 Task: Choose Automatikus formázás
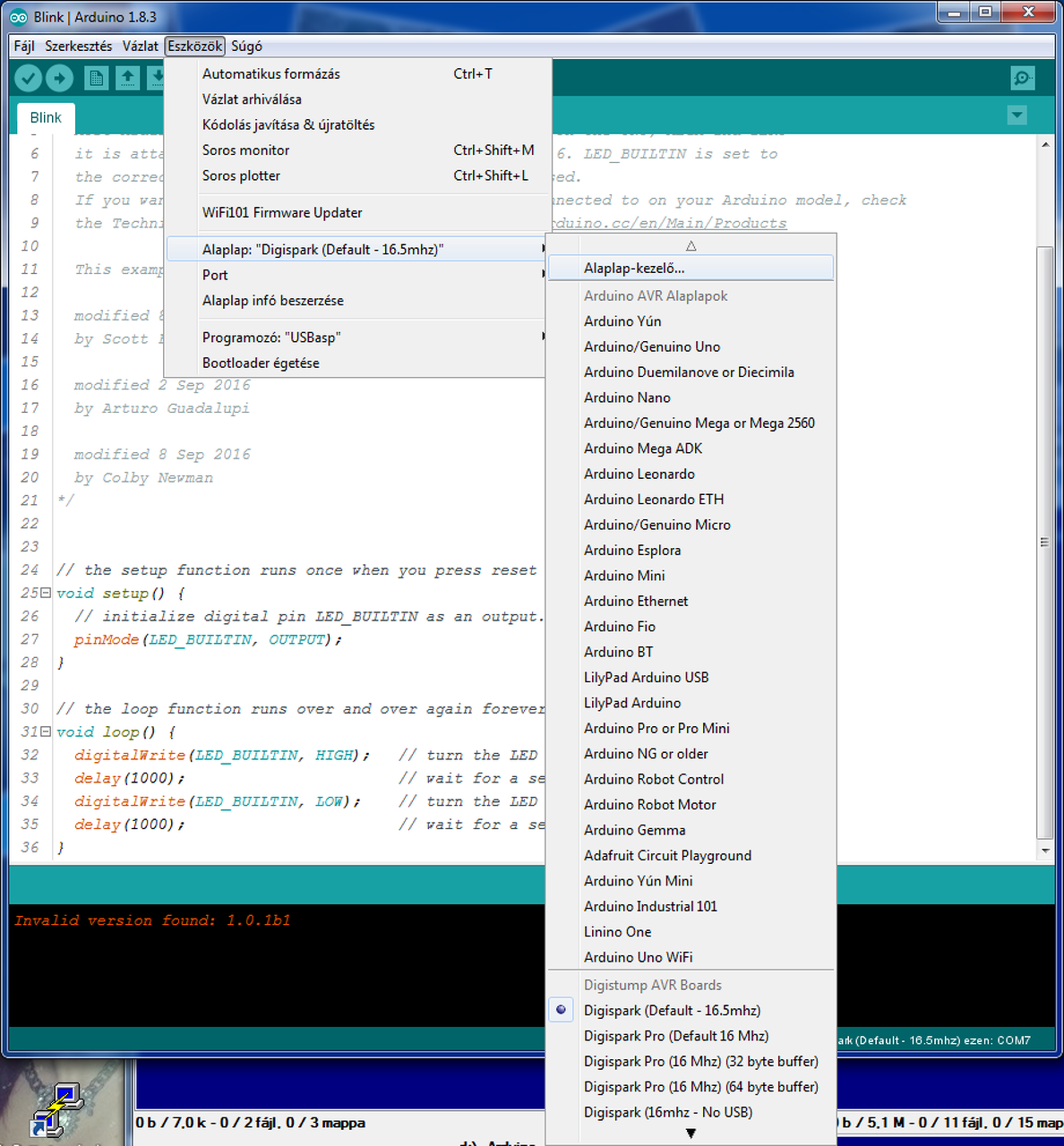356,74
